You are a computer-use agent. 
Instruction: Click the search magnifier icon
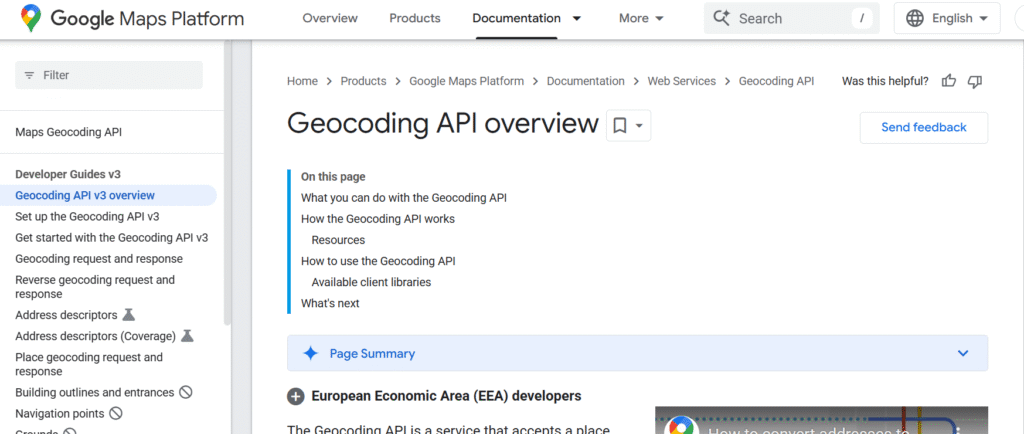pos(721,18)
